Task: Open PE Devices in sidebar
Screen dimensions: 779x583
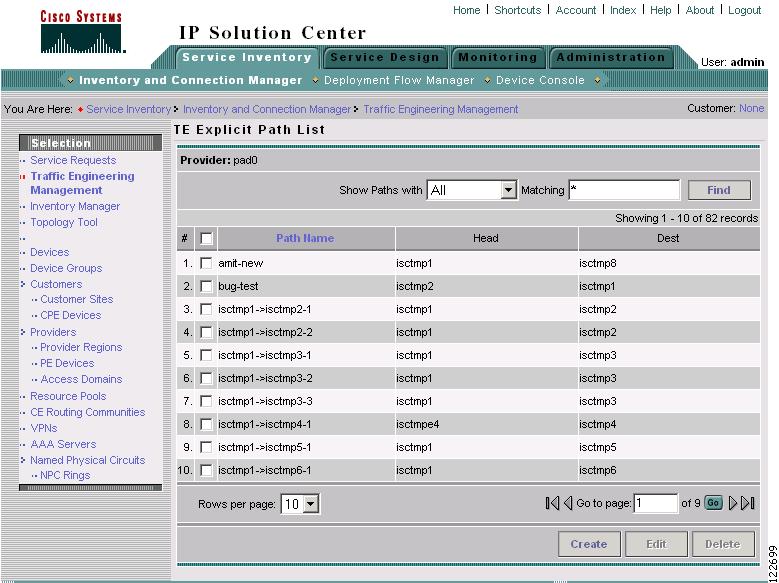Action: tap(67, 363)
